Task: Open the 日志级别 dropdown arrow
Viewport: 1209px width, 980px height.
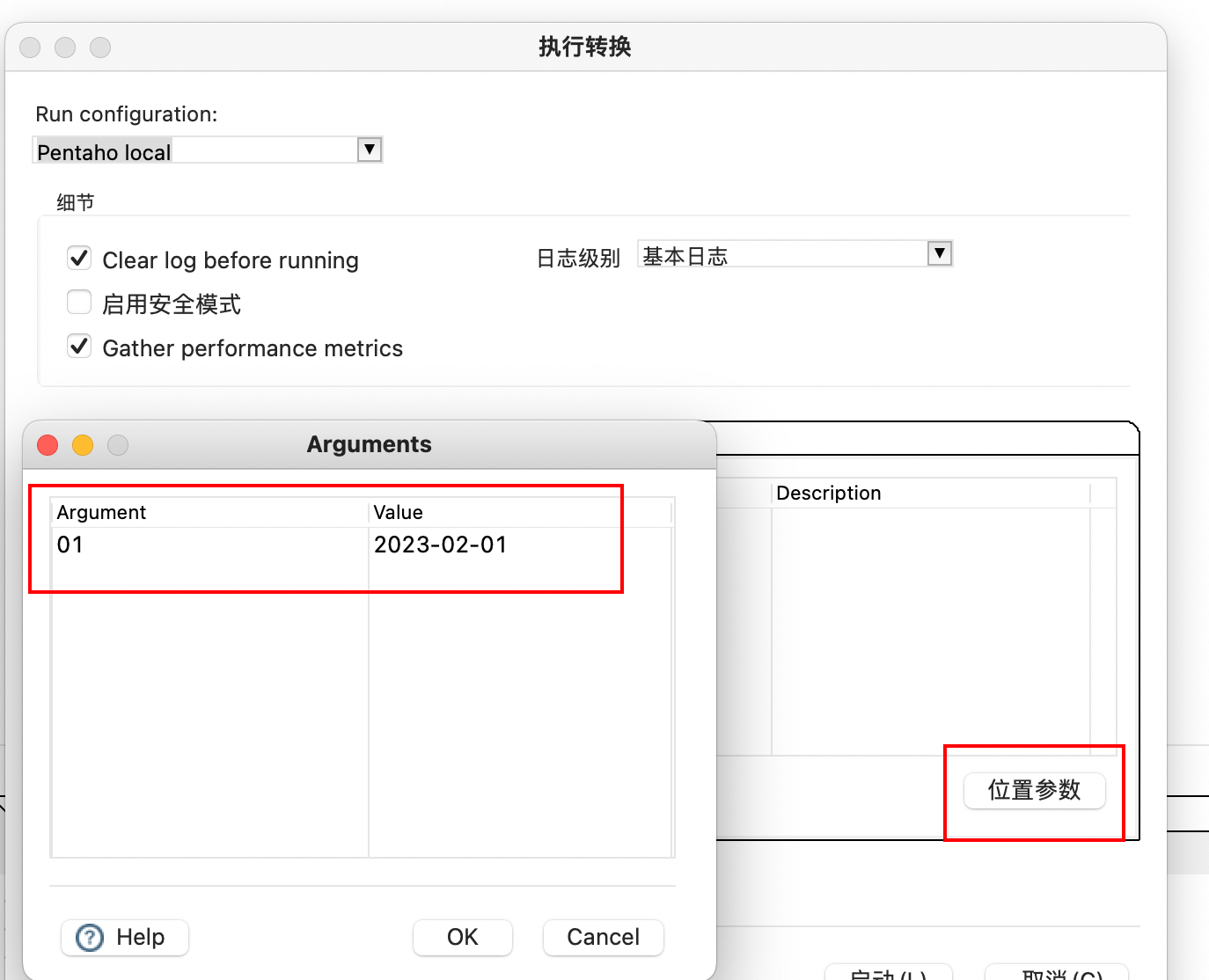Action: (x=940, y=253)
